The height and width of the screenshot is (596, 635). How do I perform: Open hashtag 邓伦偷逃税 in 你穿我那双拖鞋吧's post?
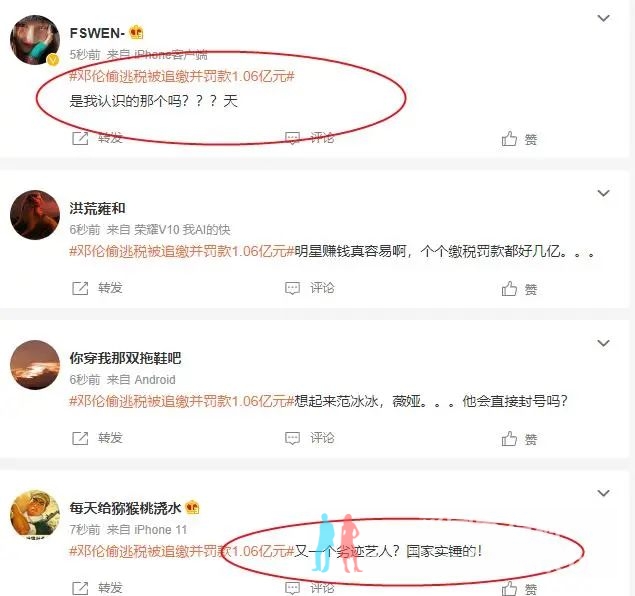(181, 401)
